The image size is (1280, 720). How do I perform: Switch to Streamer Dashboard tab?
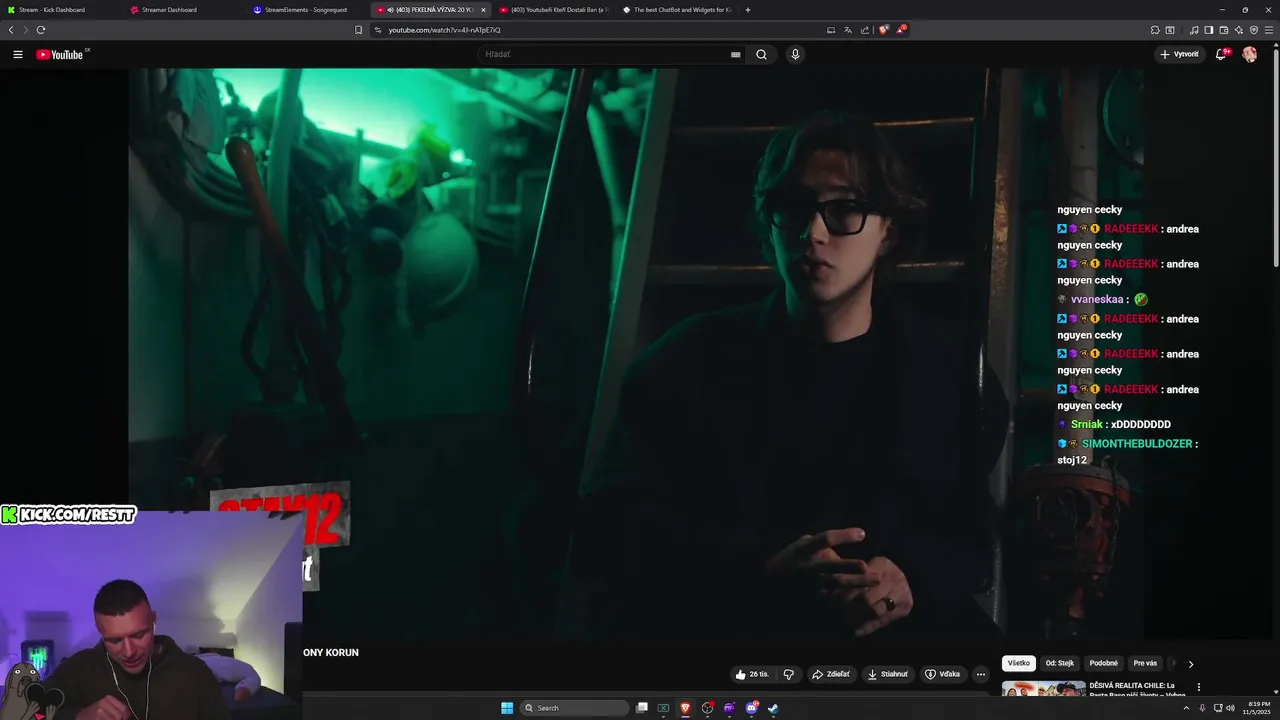click(185, 10)
